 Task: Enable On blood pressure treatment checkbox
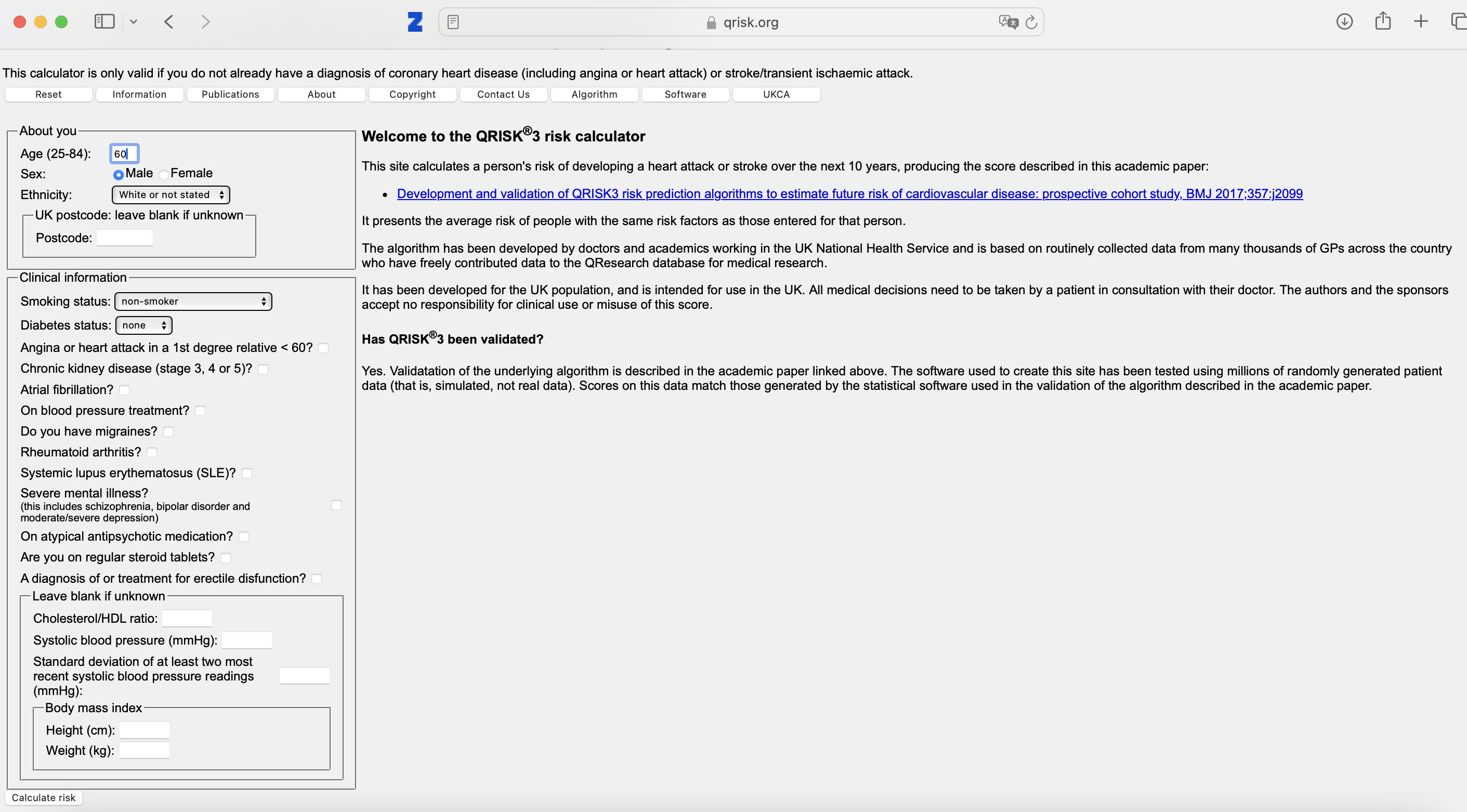200,411
